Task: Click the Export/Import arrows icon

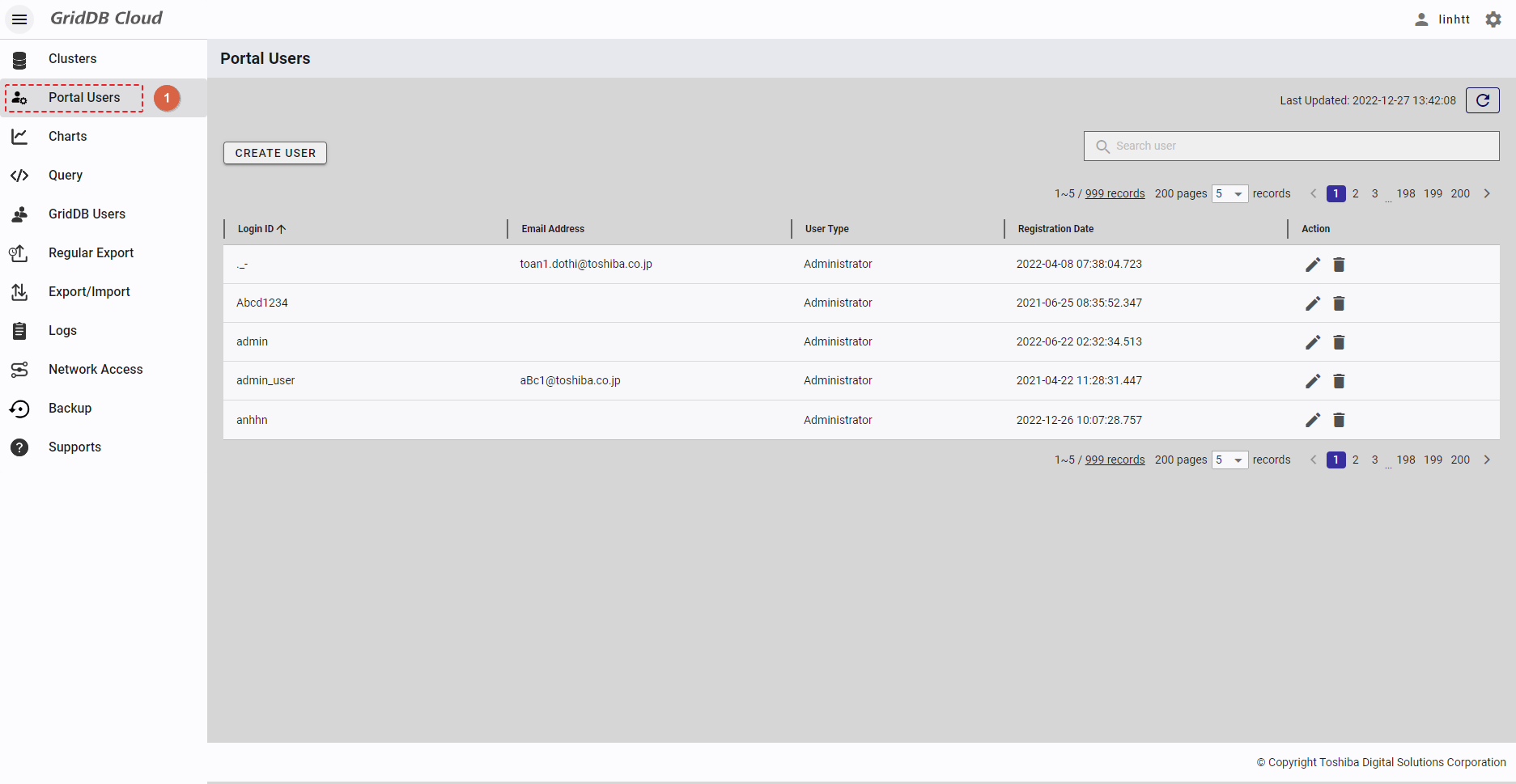Action: [x=19, y=292]
